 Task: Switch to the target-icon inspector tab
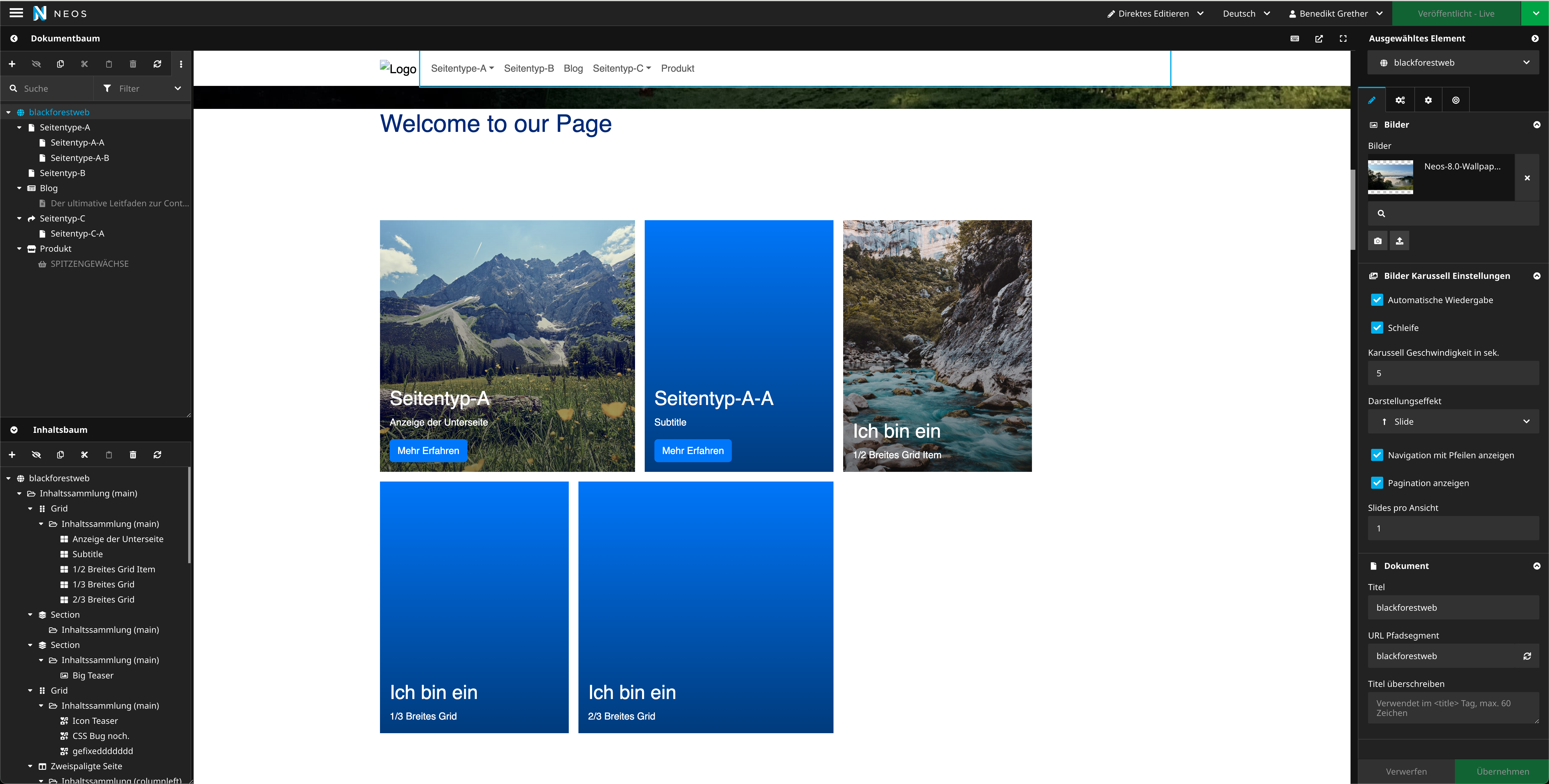click(1455, 100)
